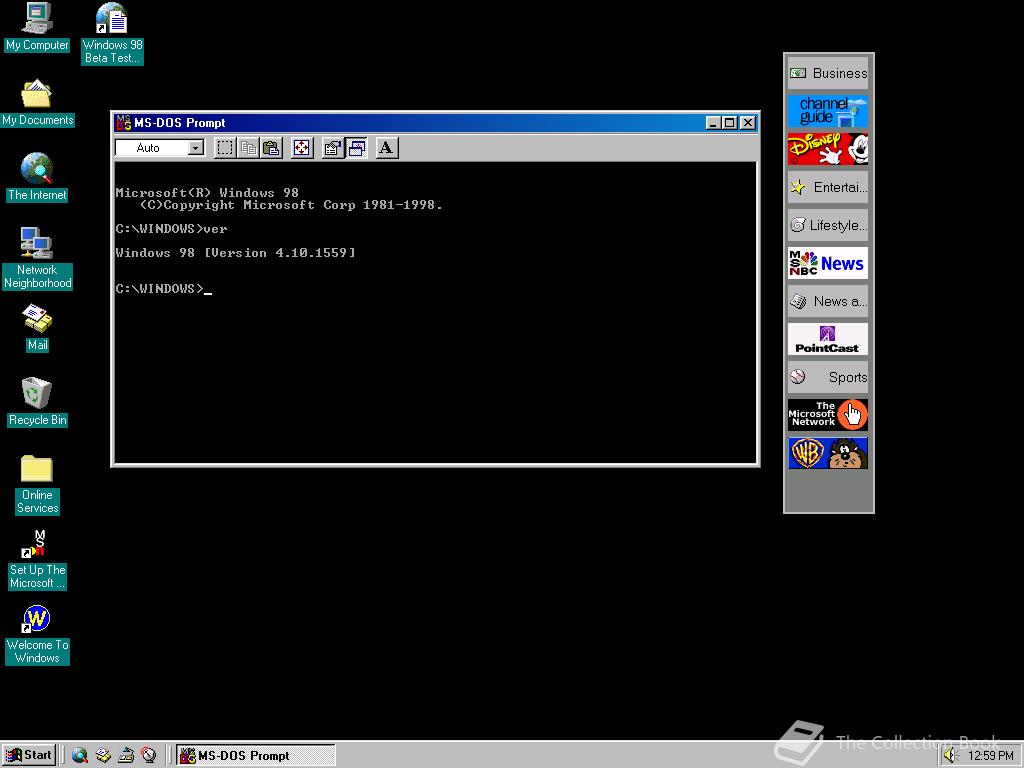Open the Warner Bros channel
1024x768 pixels.
(828, 453)
